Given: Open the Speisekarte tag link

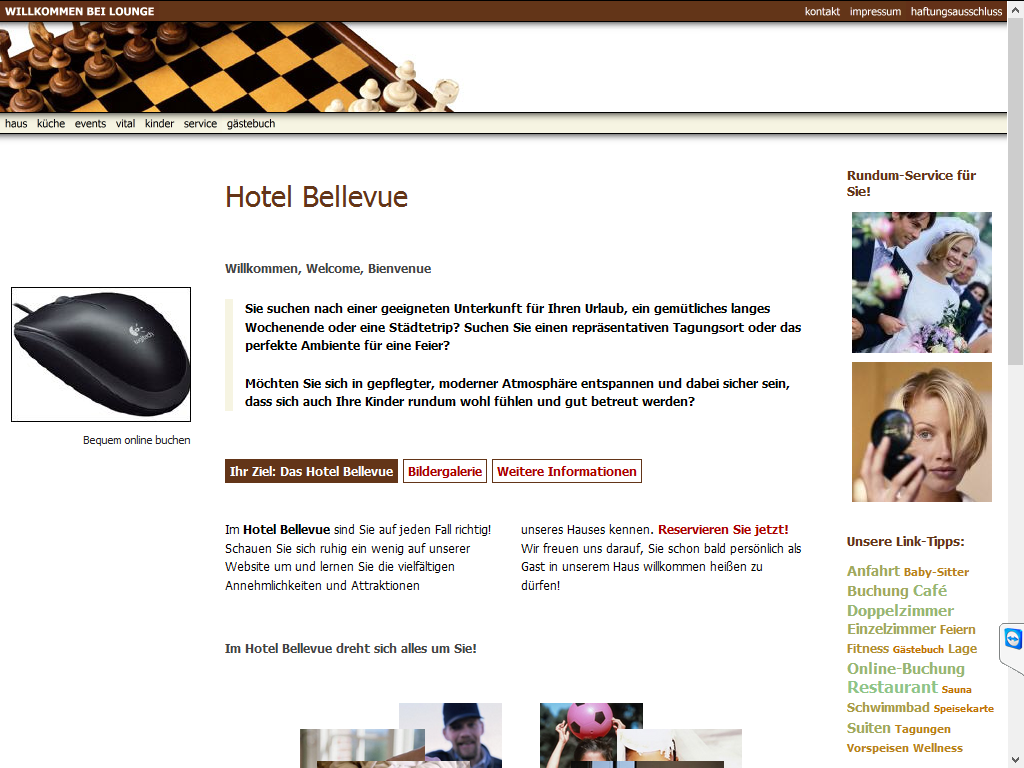Looking at the screenshot, I should click(x=964, y=709).
